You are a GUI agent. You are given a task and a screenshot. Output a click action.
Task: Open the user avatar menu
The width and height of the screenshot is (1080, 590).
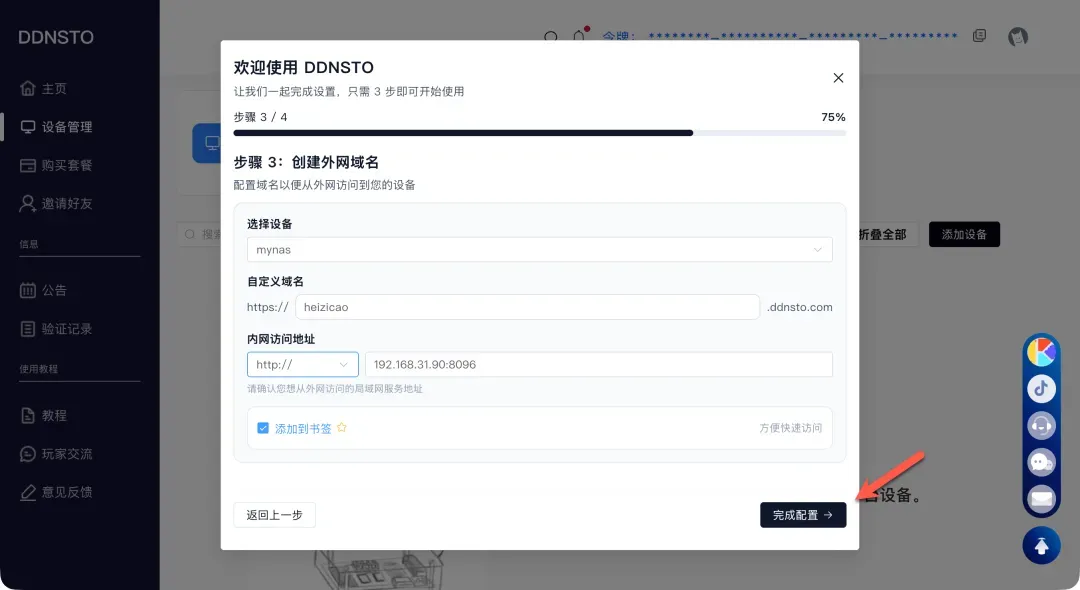pos(1018,37)
